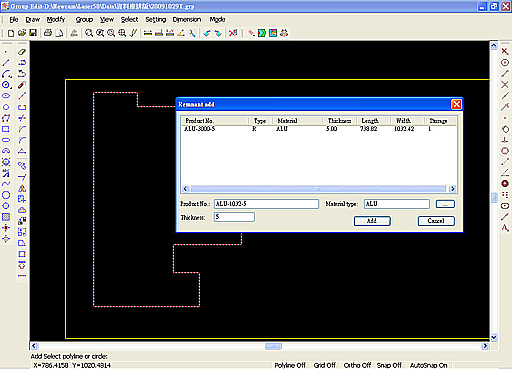Select the ALU-3000-5 row in remnant list
The image size is (512, 369).
click(319, 129)
